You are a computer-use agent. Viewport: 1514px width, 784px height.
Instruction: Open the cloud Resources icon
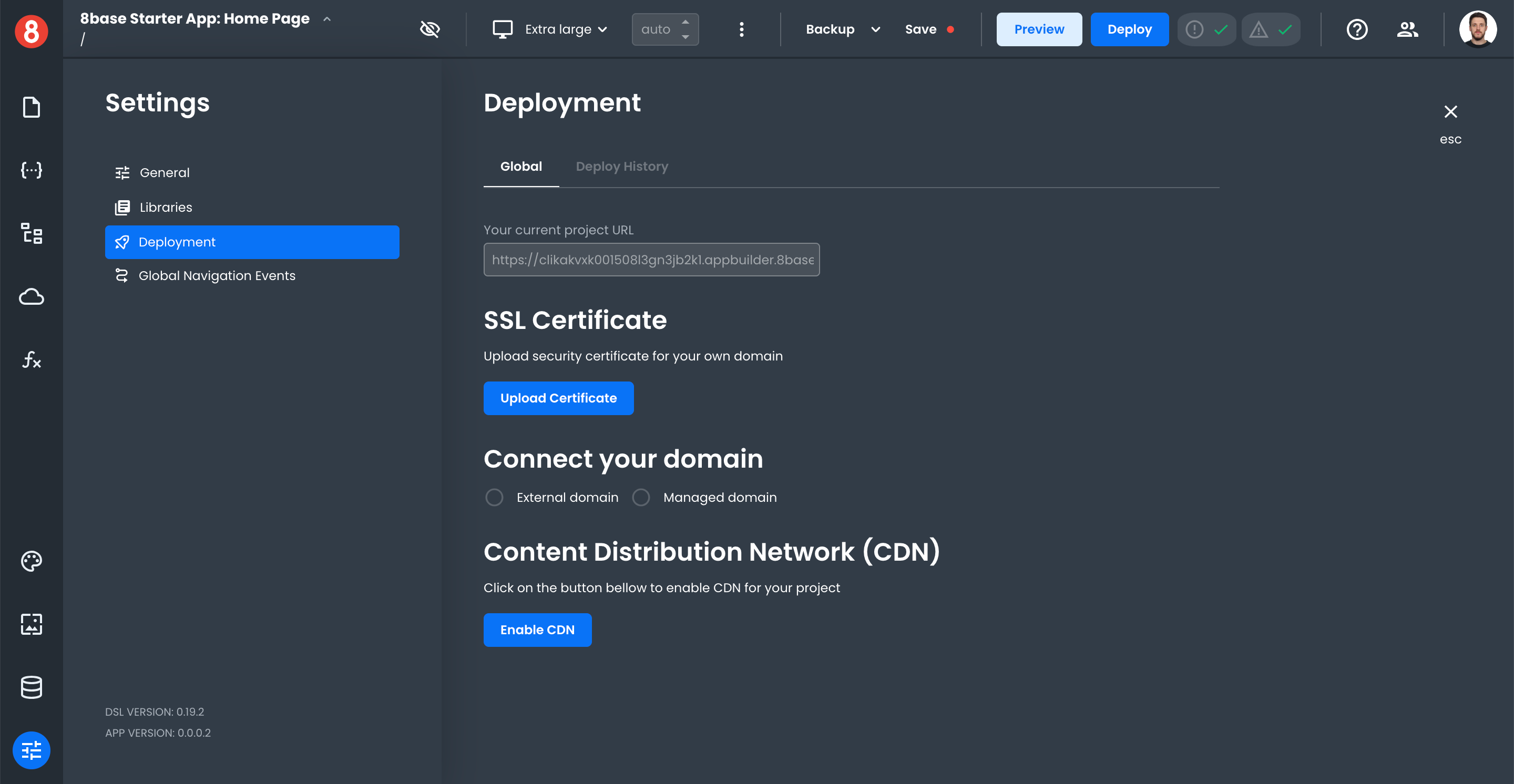[x=31, y=296]
